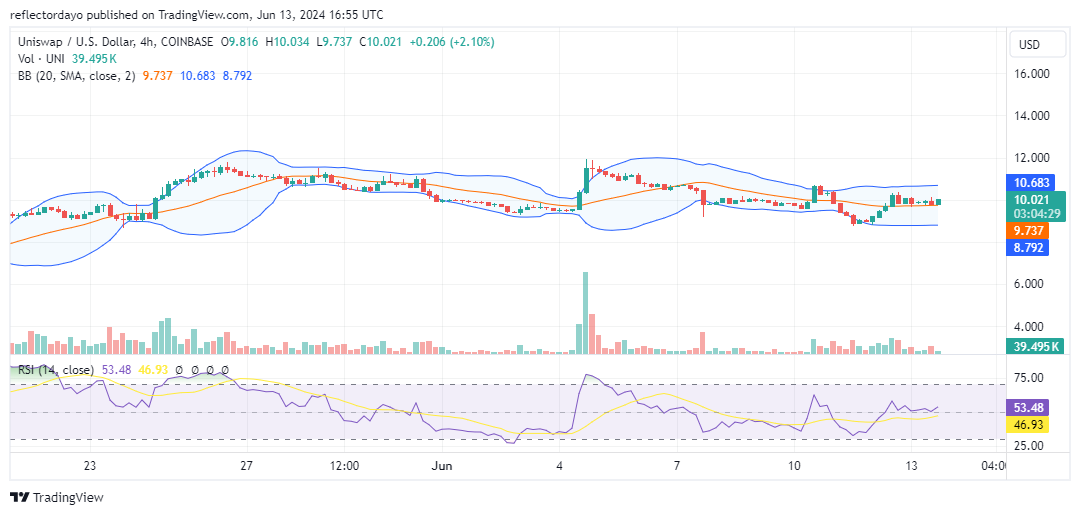This screenshot has width=1080, height=515.
Task: Click the purple 53.48 value in RSI legend
Action: coord(114,370)
